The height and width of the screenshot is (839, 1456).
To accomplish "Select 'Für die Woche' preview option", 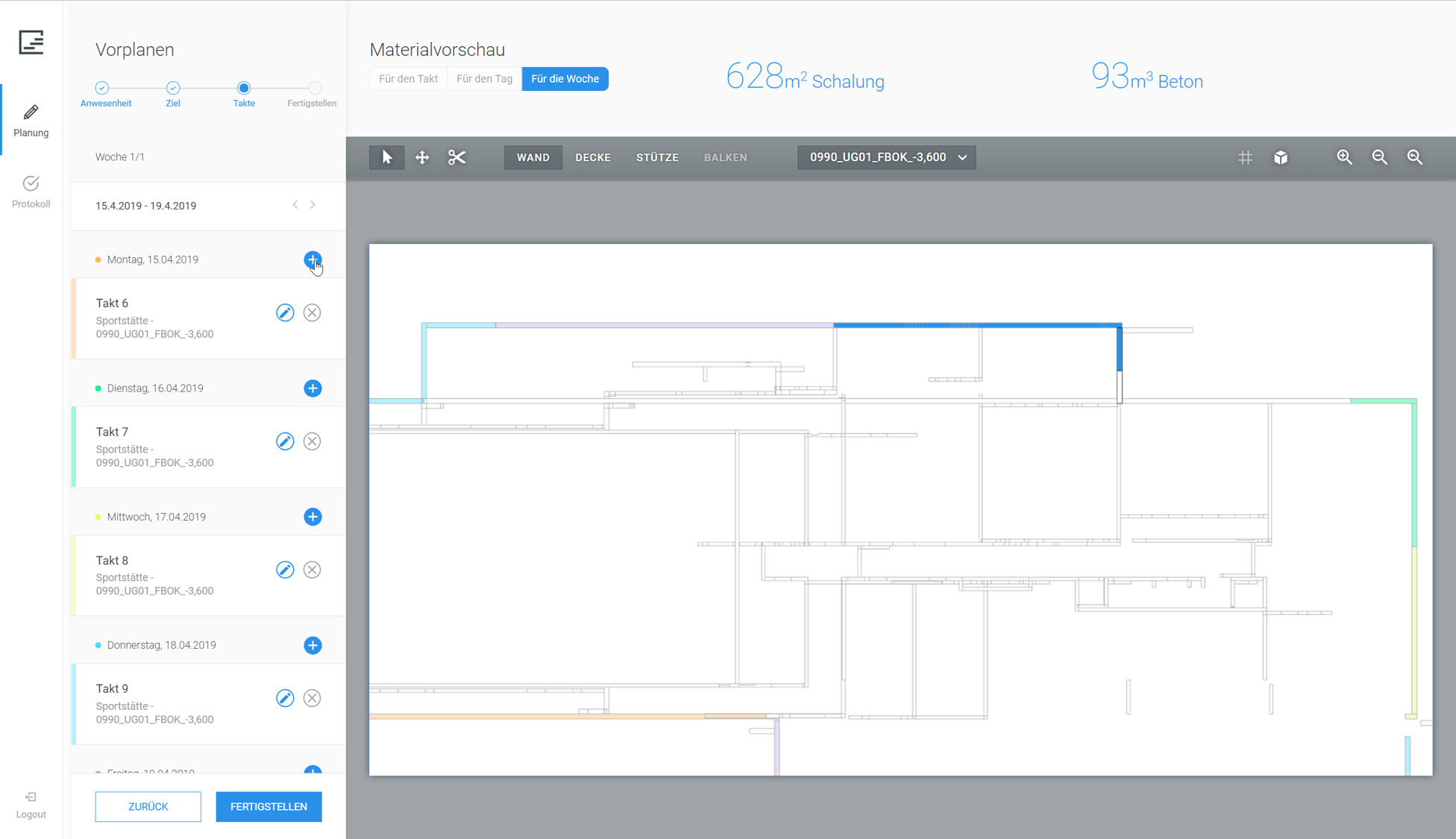I will (x=565, y=79).
